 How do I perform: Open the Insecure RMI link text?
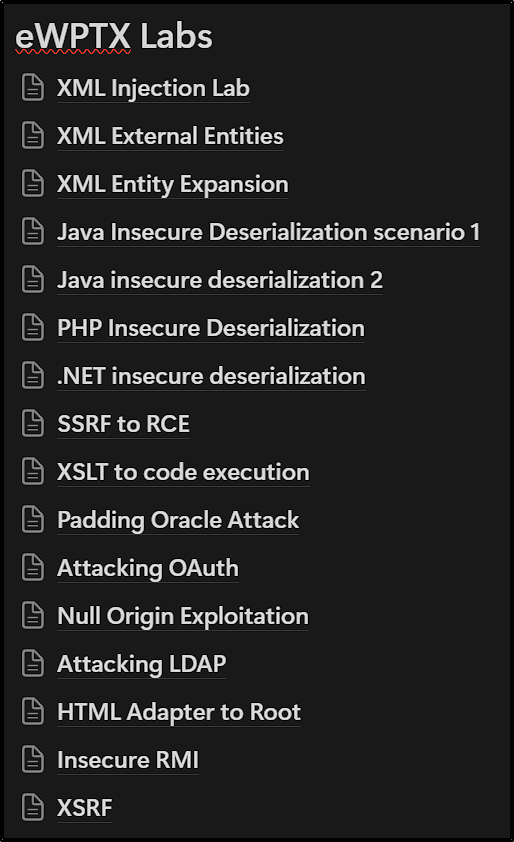[x=128, y=760]
